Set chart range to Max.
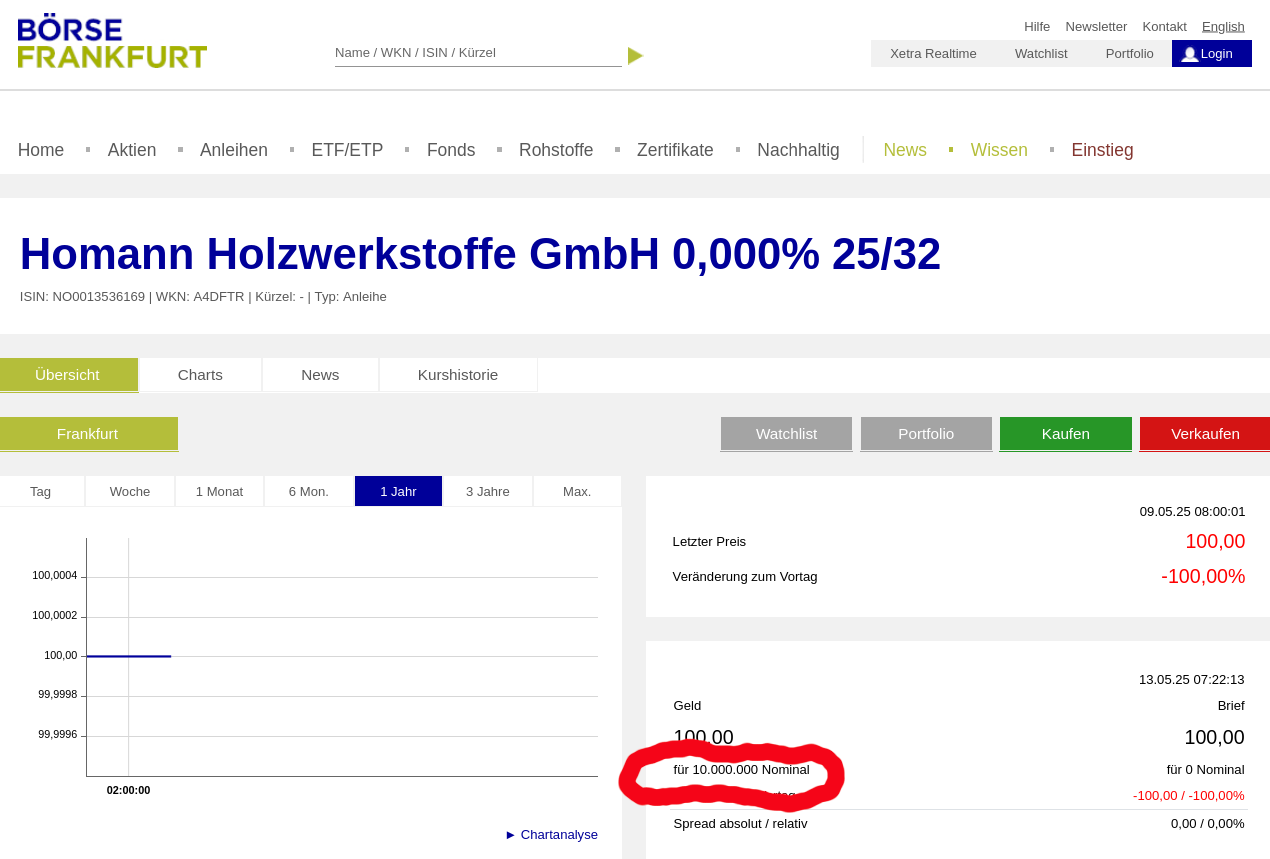 click(x=577, y=491)
